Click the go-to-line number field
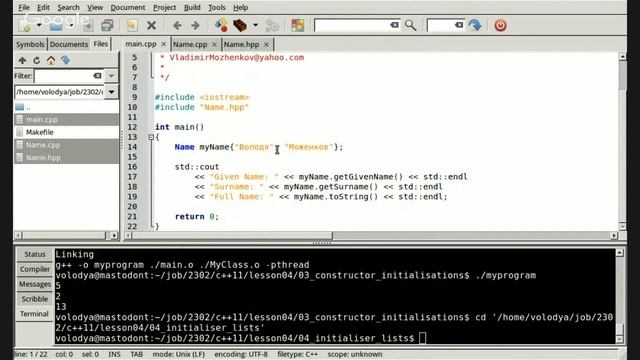The width and height of the screenshot is (640, 360). tap(440, 25)
